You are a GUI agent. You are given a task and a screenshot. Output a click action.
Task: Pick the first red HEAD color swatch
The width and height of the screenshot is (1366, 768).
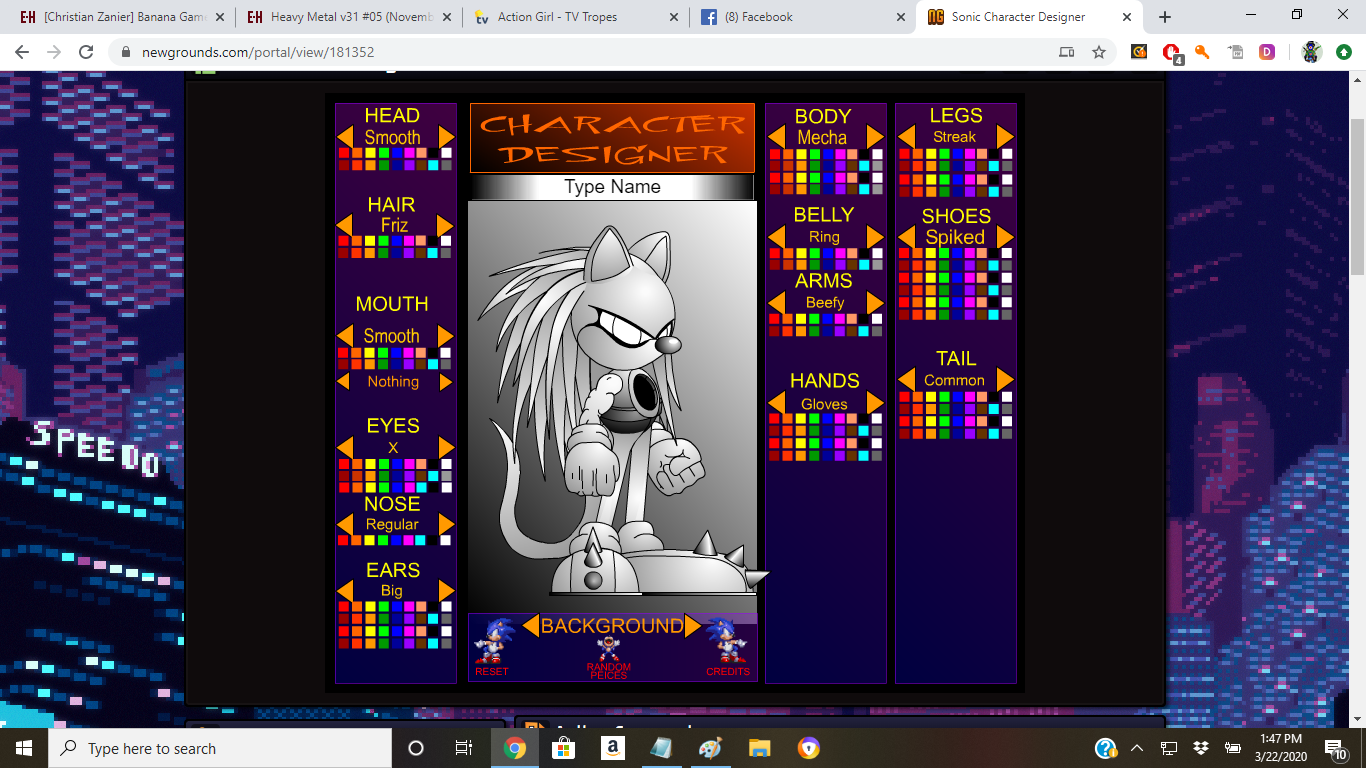(344, 153)
